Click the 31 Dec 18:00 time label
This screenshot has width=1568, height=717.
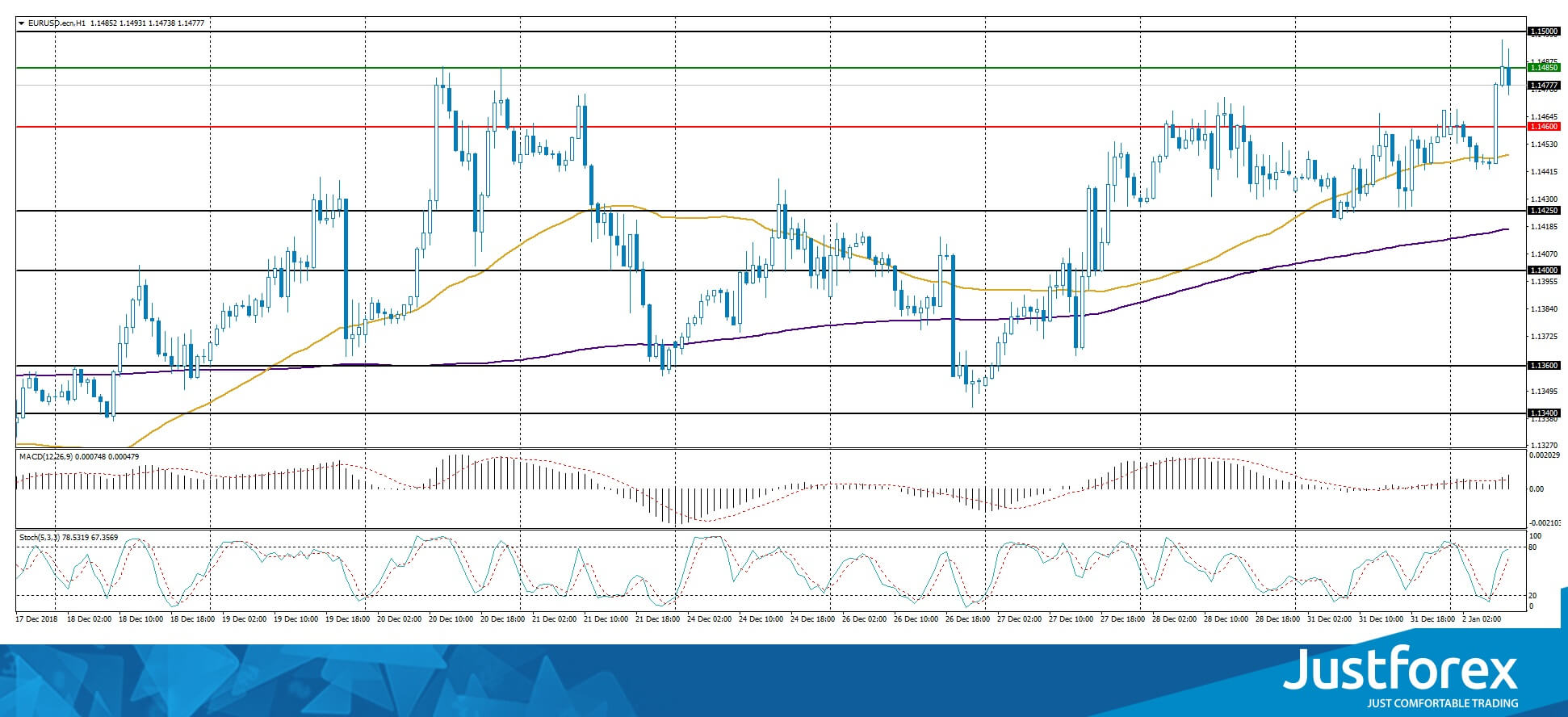1432,619
